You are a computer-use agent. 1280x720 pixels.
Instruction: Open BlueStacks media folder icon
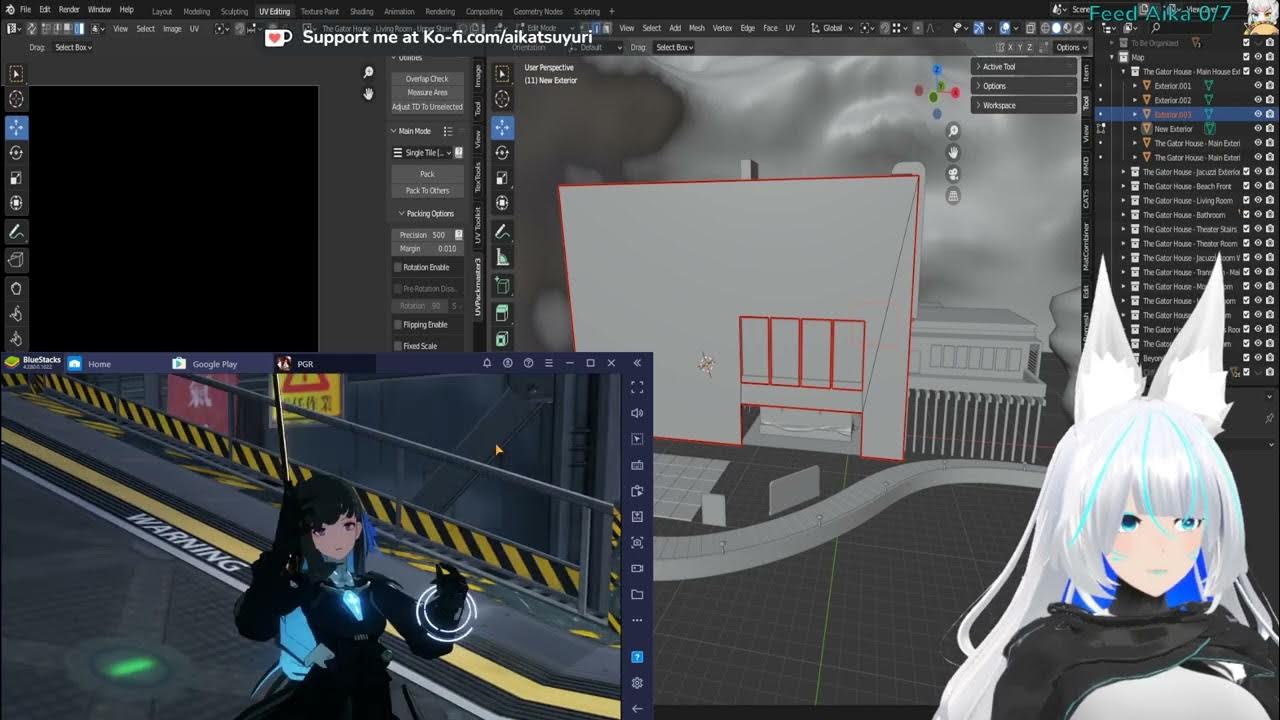pos(637,594)
